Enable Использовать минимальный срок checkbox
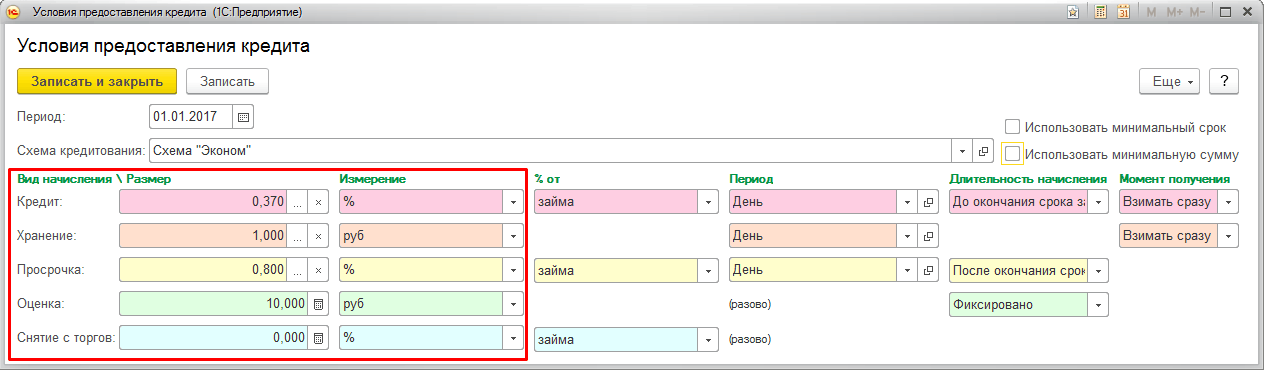Viewport: 1264px width, 370px height. 1012,127
